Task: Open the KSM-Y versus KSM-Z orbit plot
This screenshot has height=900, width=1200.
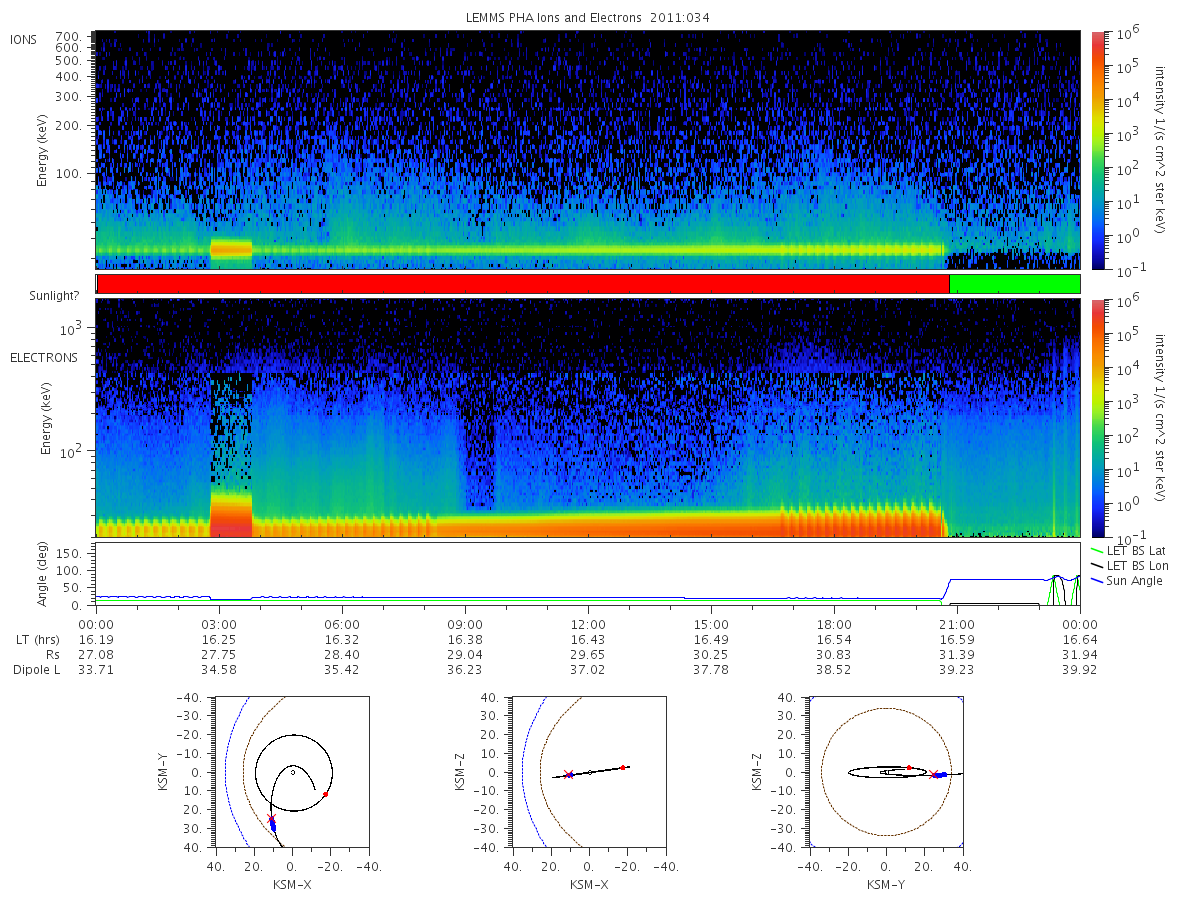Action: (x=886, y=772)
